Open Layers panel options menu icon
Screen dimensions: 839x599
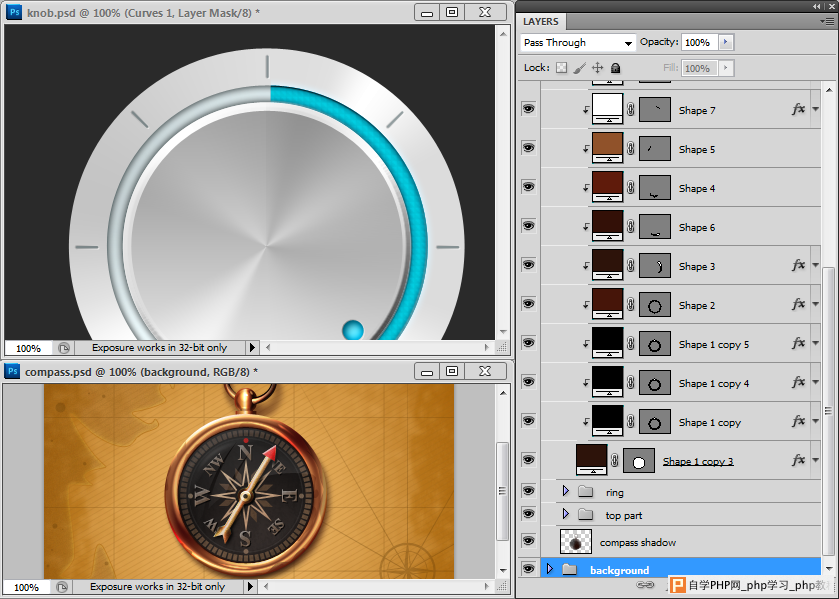click(828, 21)
